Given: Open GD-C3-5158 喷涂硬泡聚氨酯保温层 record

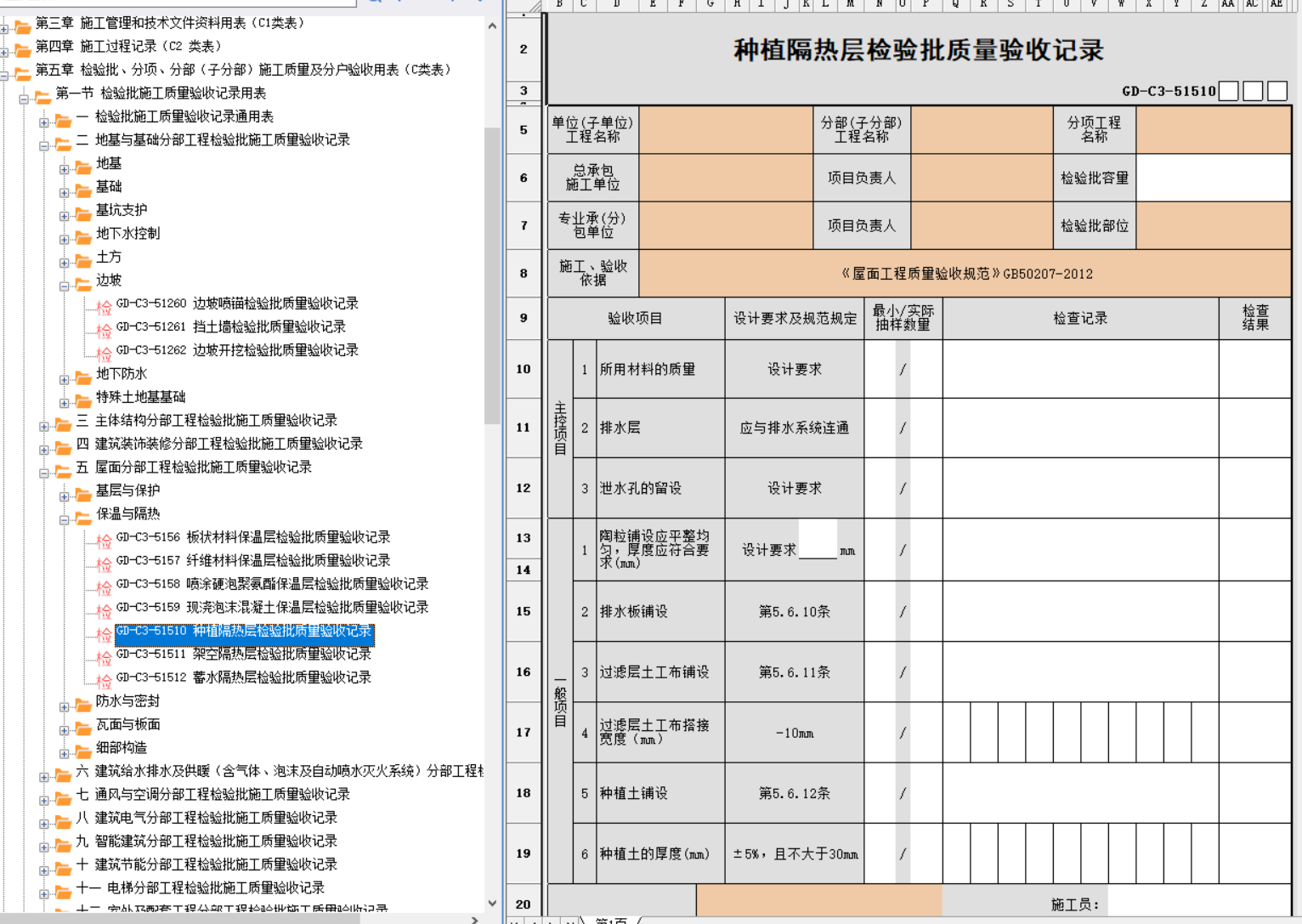Looking at the screenshot, I should pos(272,584).
